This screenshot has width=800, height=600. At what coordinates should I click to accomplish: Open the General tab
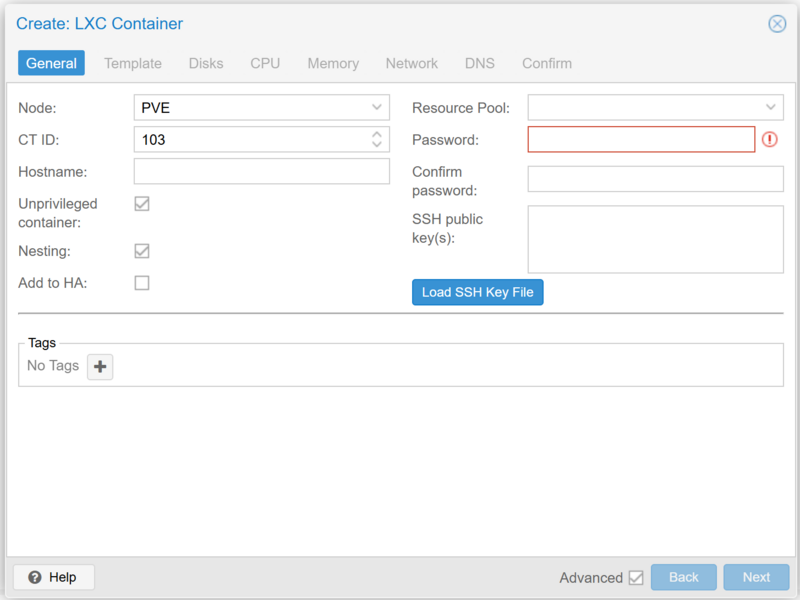tap(51, 63)
